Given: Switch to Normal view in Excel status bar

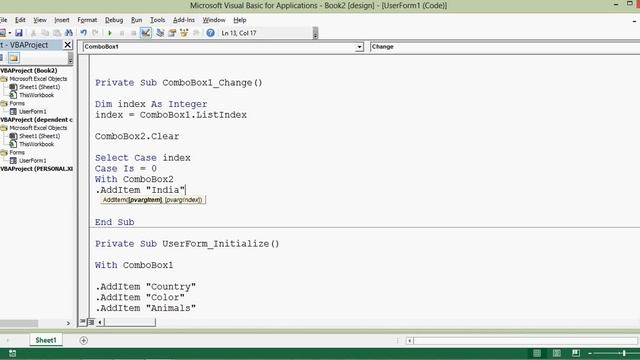Looking at the screenshot, I should click(x=537, y=353).
